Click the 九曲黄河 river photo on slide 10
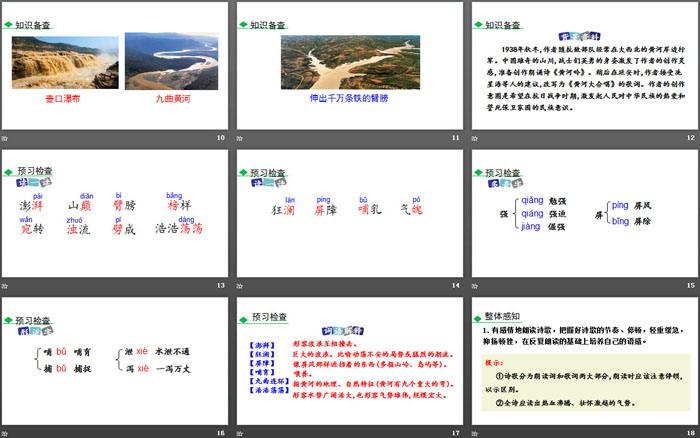 coord(169,60)
